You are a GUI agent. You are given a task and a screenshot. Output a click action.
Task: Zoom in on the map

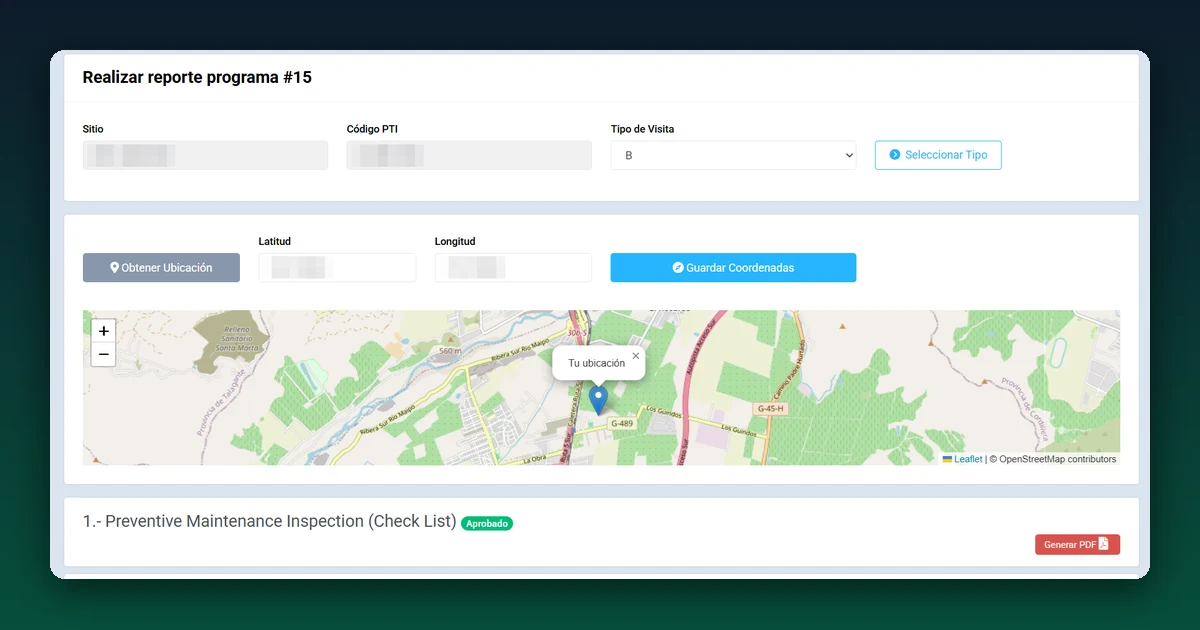(104, 331)
